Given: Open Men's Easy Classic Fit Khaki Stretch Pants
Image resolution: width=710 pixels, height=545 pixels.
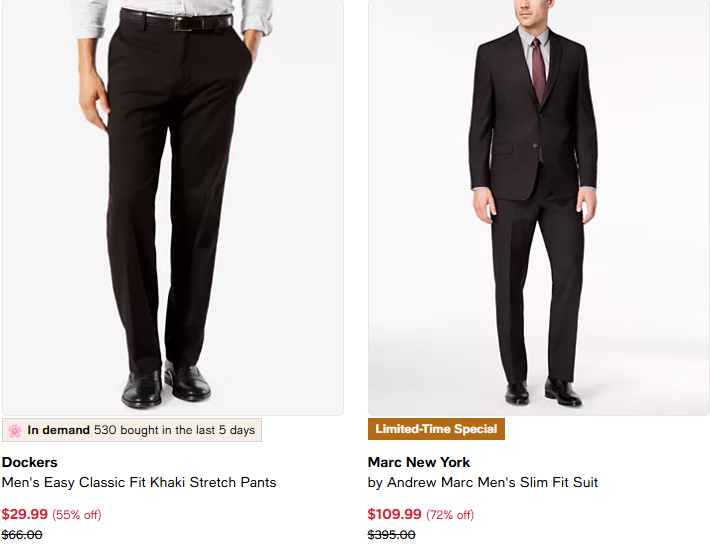Looking at the screenshot, I should tap(139, 483).
